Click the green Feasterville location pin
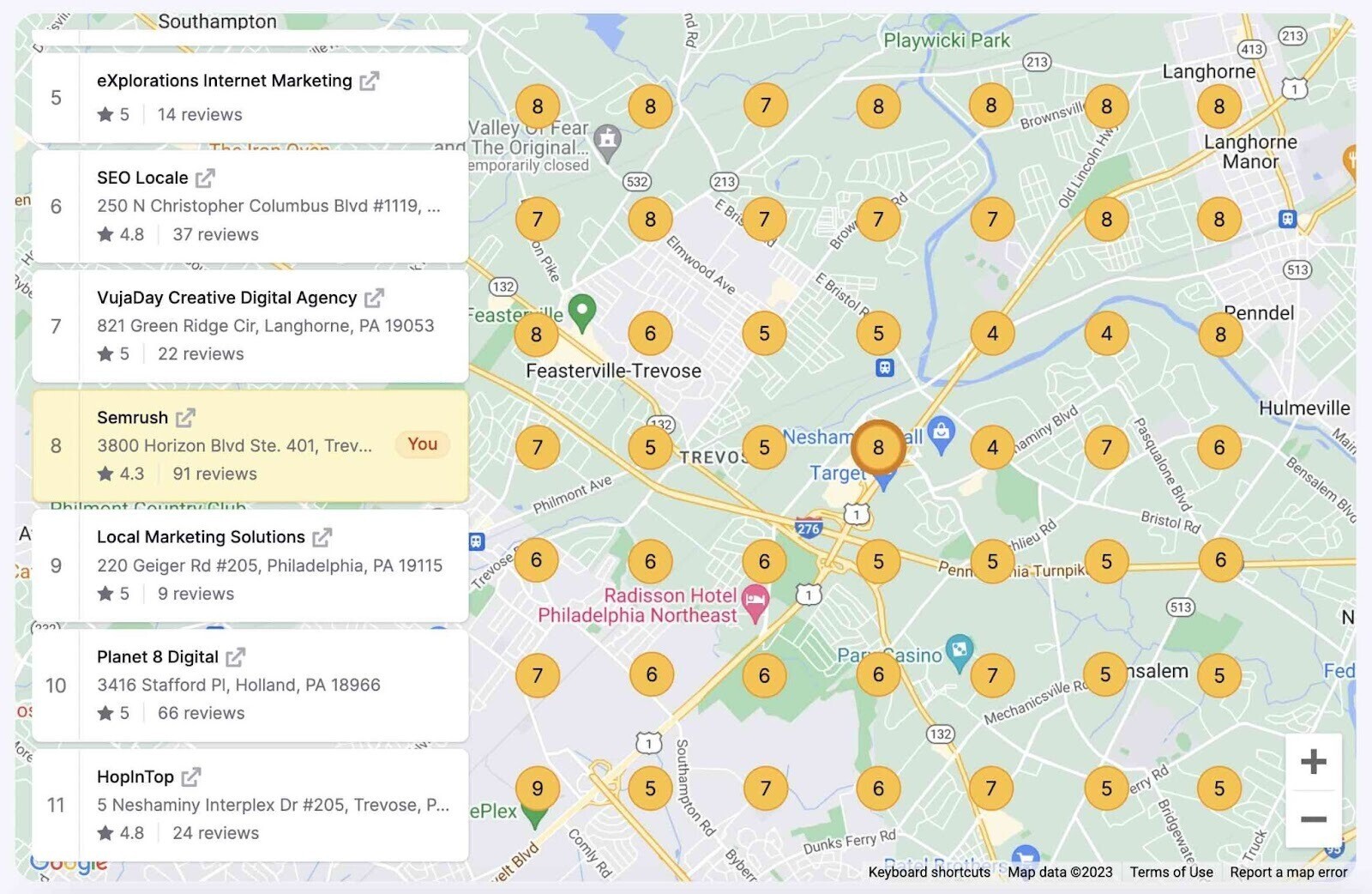 click(x=582, y=312)
